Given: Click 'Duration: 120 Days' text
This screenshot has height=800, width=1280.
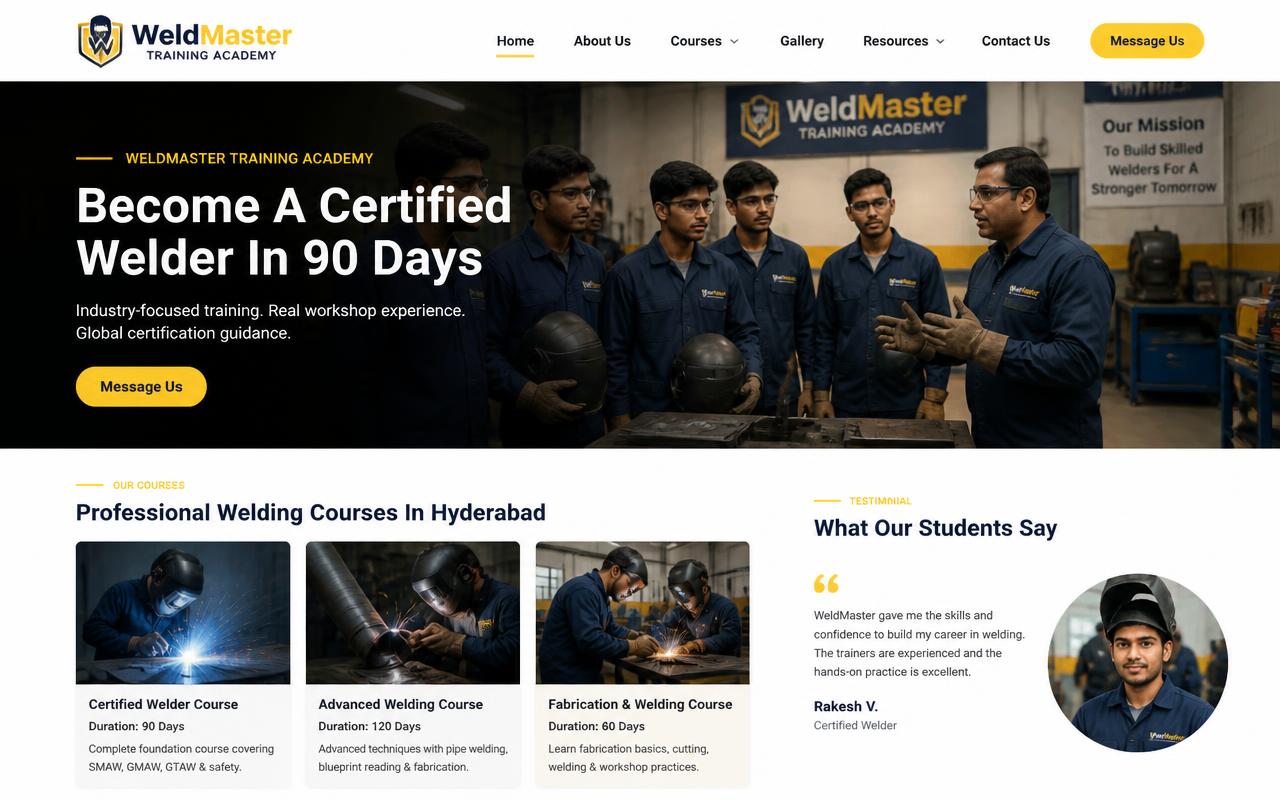Looking at the screenshot, I should pyautogui.click(x=370, y=726).
